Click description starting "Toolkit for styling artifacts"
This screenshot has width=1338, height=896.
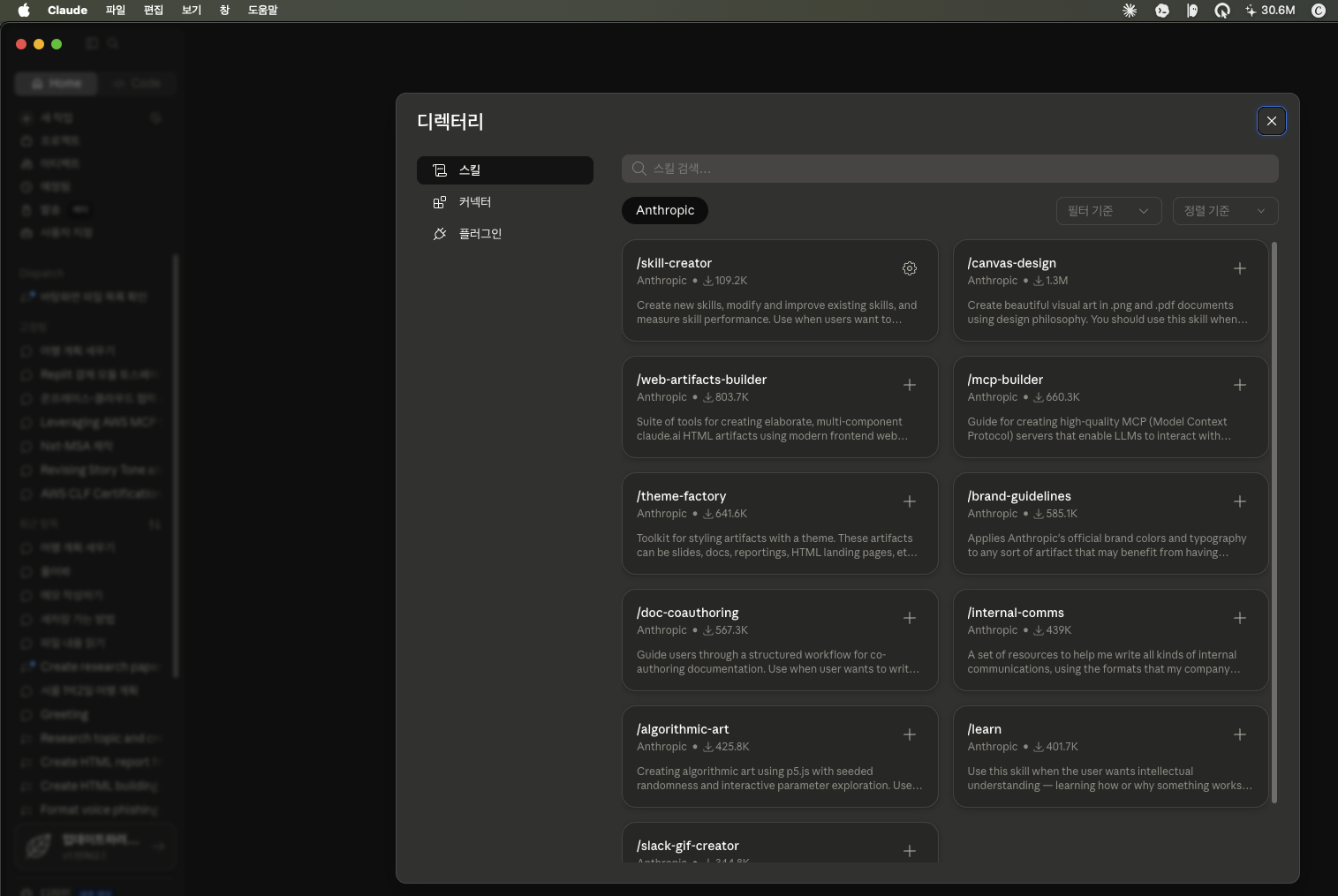coord(777,546)
